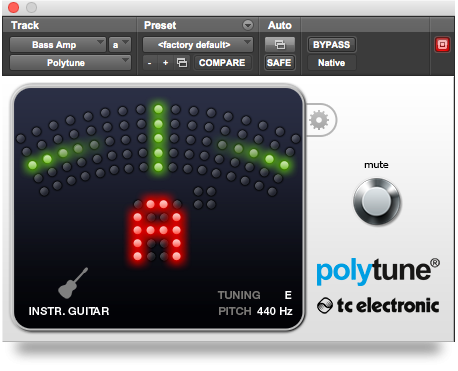
Task: Click the PITCH 440 Hz value
Action: click(x=274, y=311)
